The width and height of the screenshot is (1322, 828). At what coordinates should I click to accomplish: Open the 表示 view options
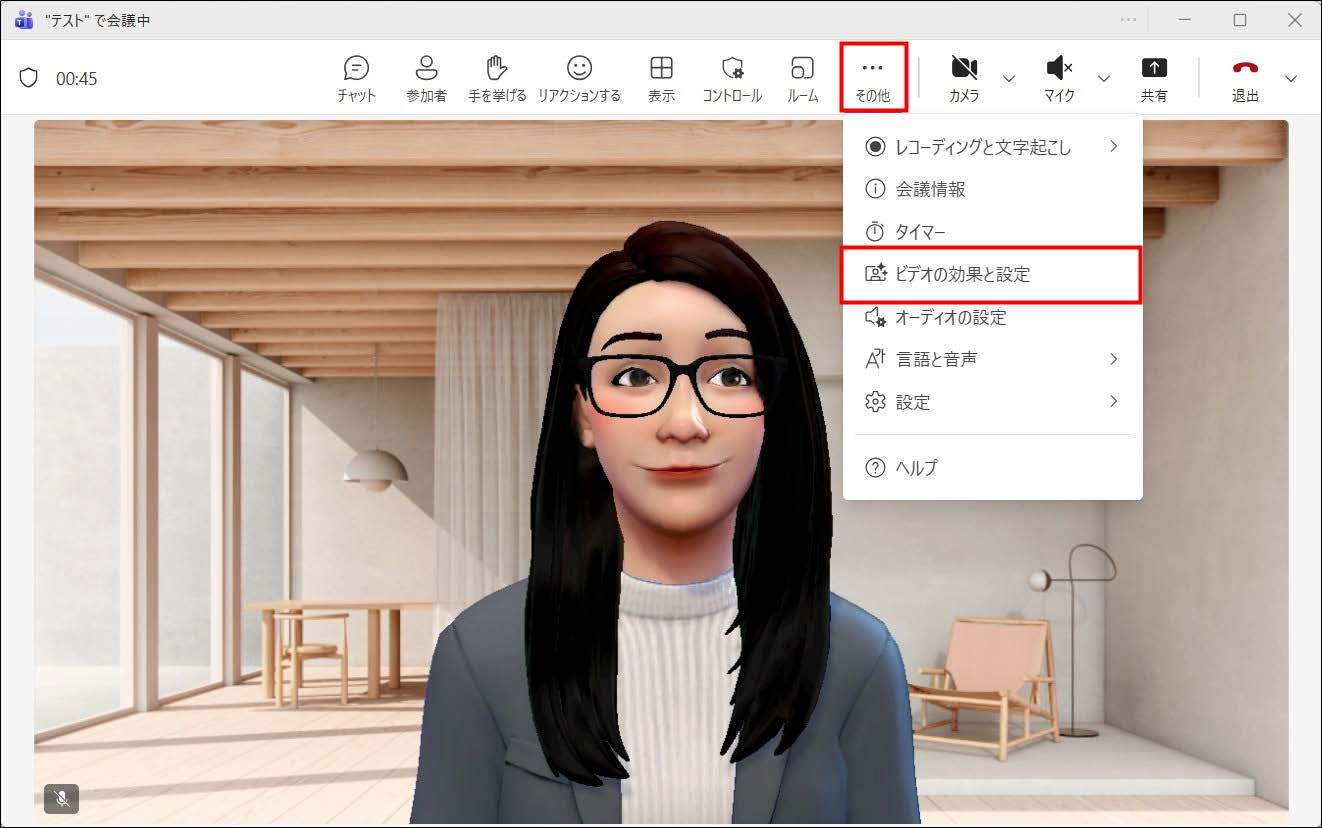(661, 78)
